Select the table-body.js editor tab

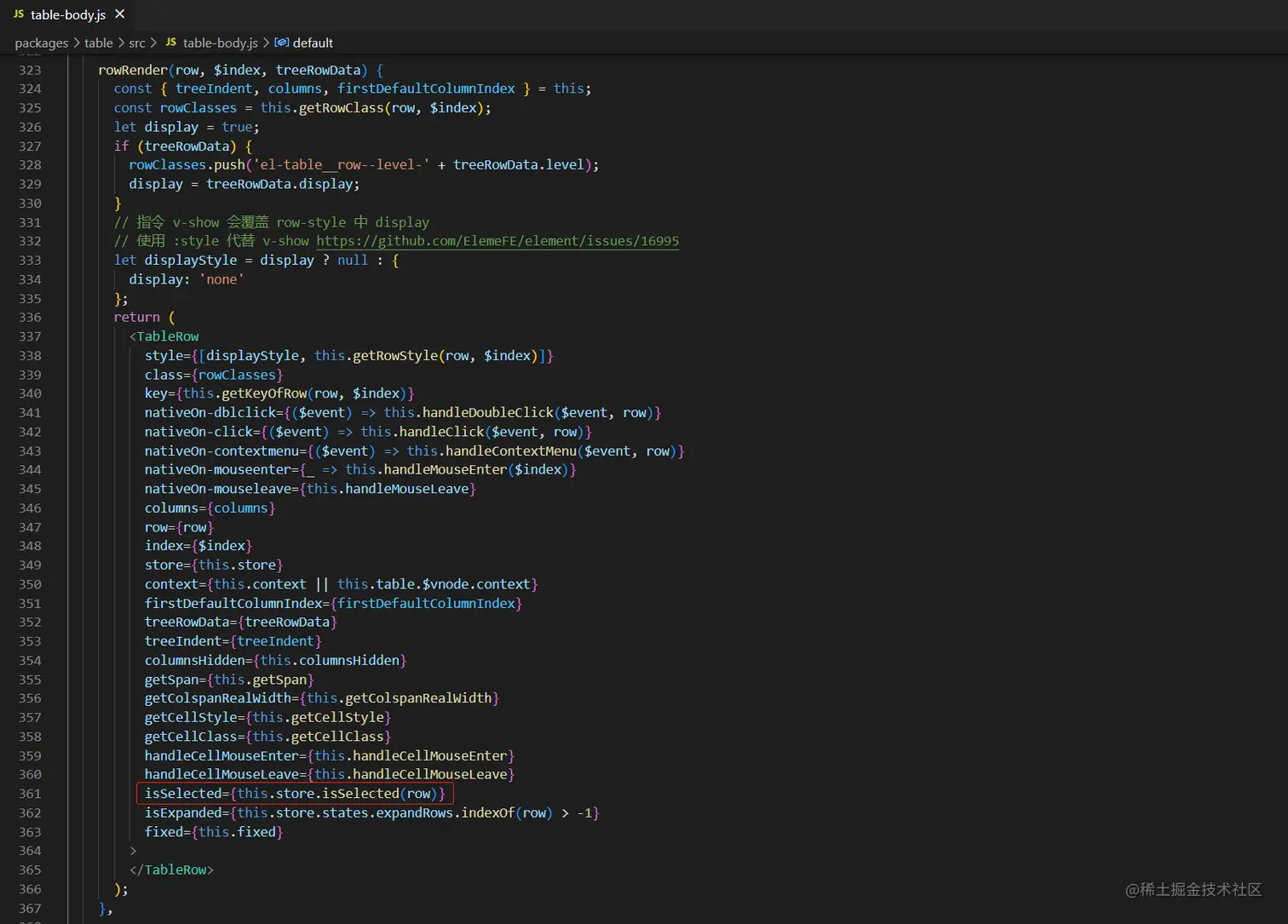[68, 14]
